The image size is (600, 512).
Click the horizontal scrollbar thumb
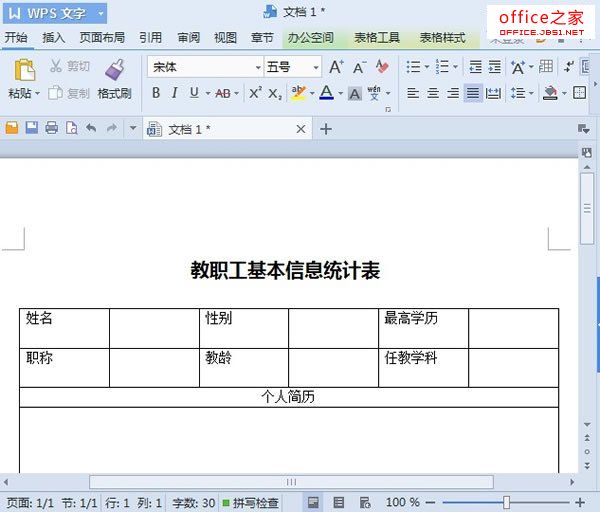pyautogui.click(x=291, y=482)
